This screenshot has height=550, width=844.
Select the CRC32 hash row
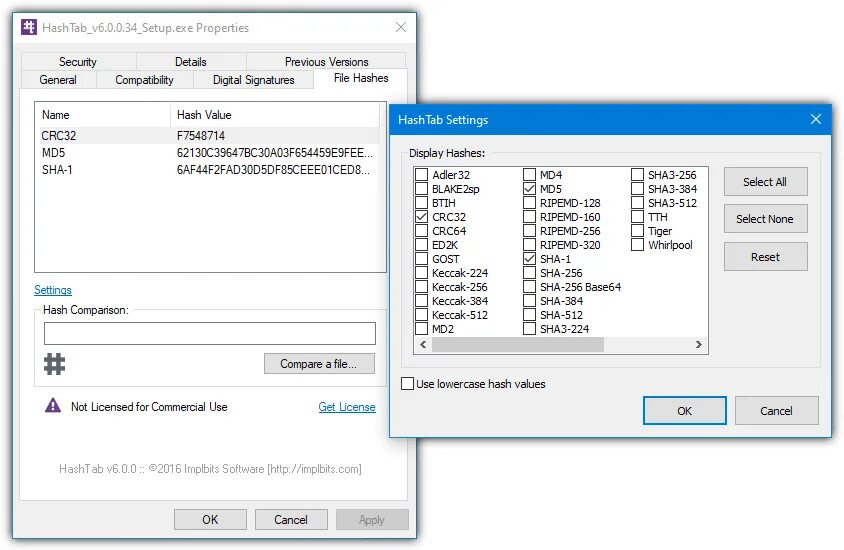[210, 136]
